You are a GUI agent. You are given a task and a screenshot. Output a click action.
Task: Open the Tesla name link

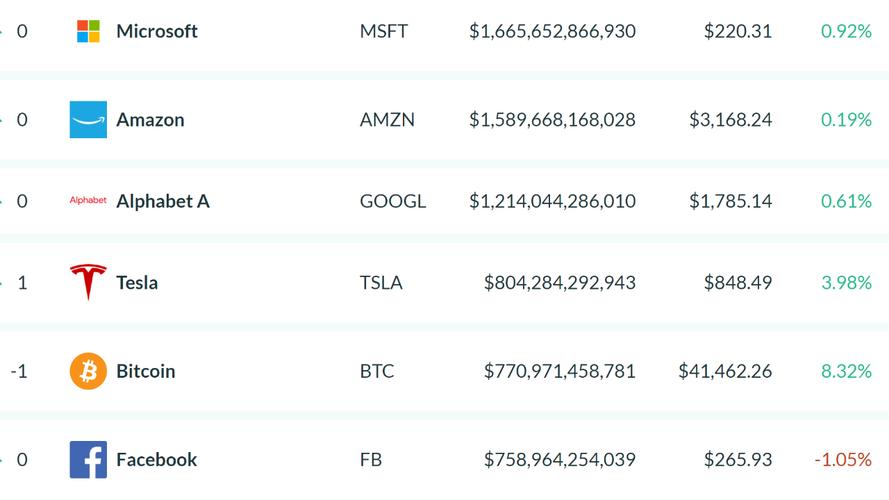coord(137,282)
